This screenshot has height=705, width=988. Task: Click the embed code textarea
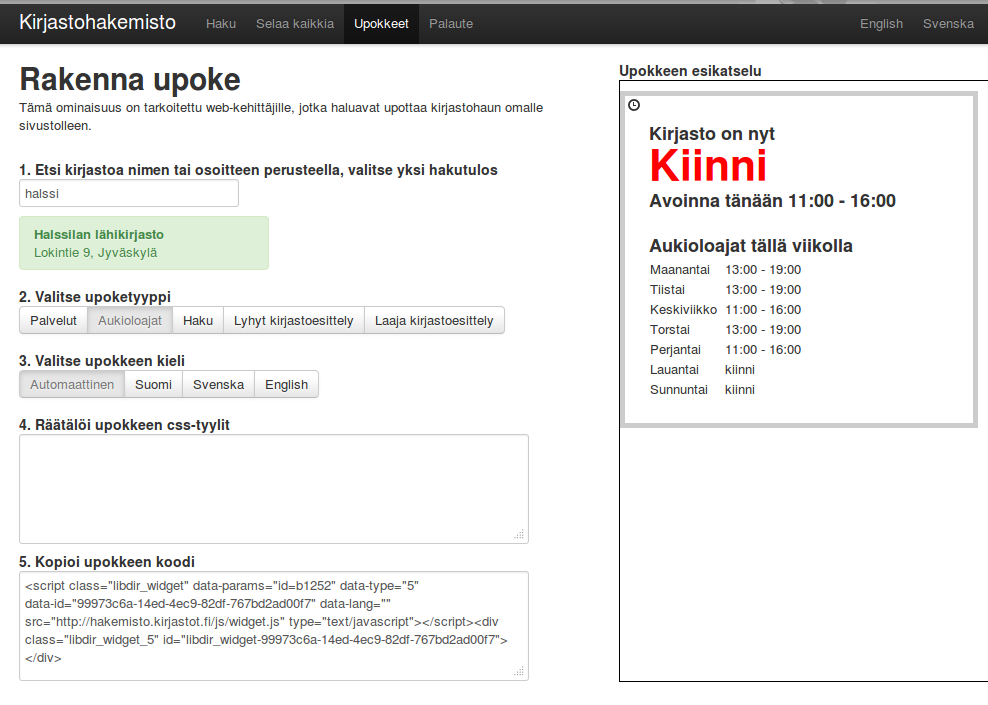click(274, 626)
